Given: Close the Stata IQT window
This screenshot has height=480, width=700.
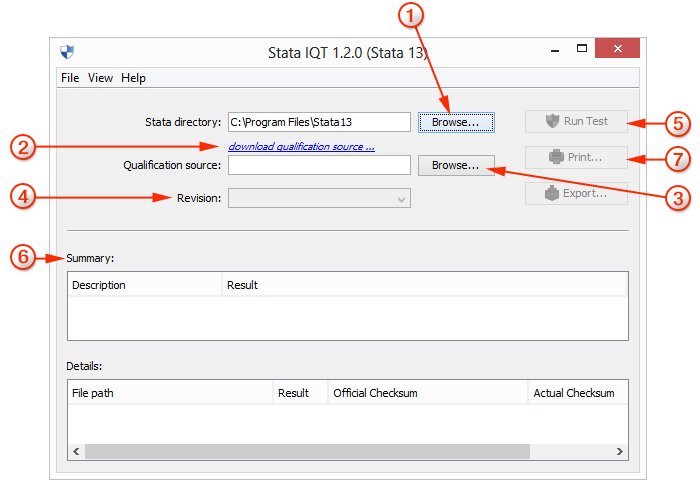Looking at the screenshot, I should (x=617, y=48).
